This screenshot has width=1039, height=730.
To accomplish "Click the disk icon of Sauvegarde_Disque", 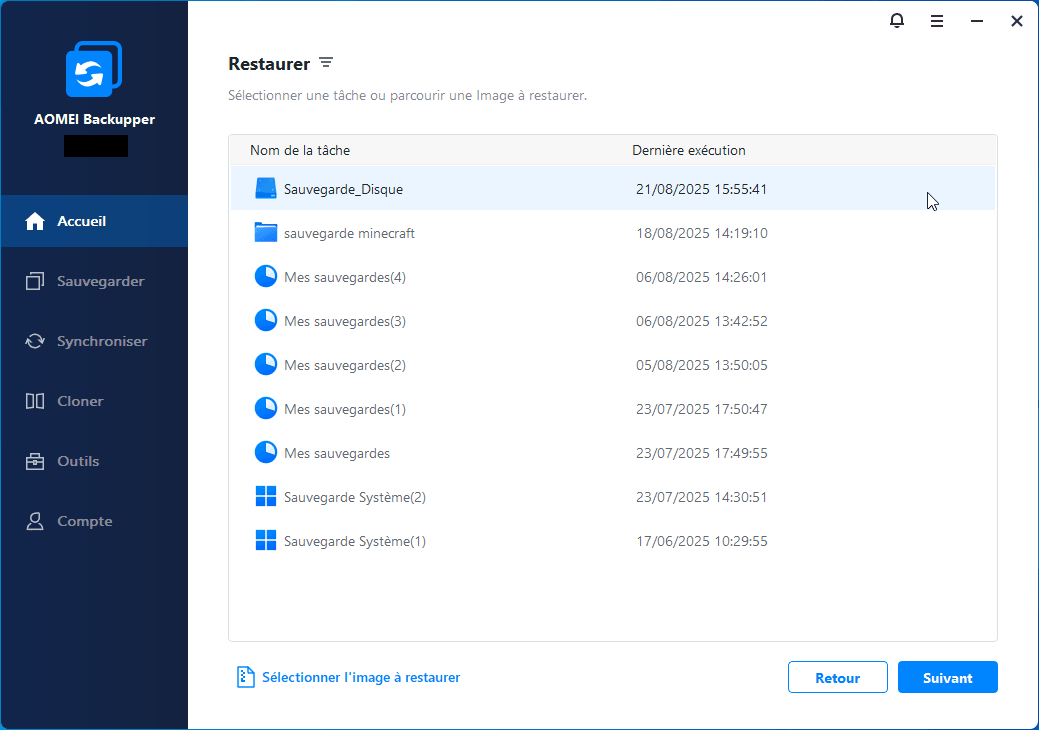I will 265,189.
